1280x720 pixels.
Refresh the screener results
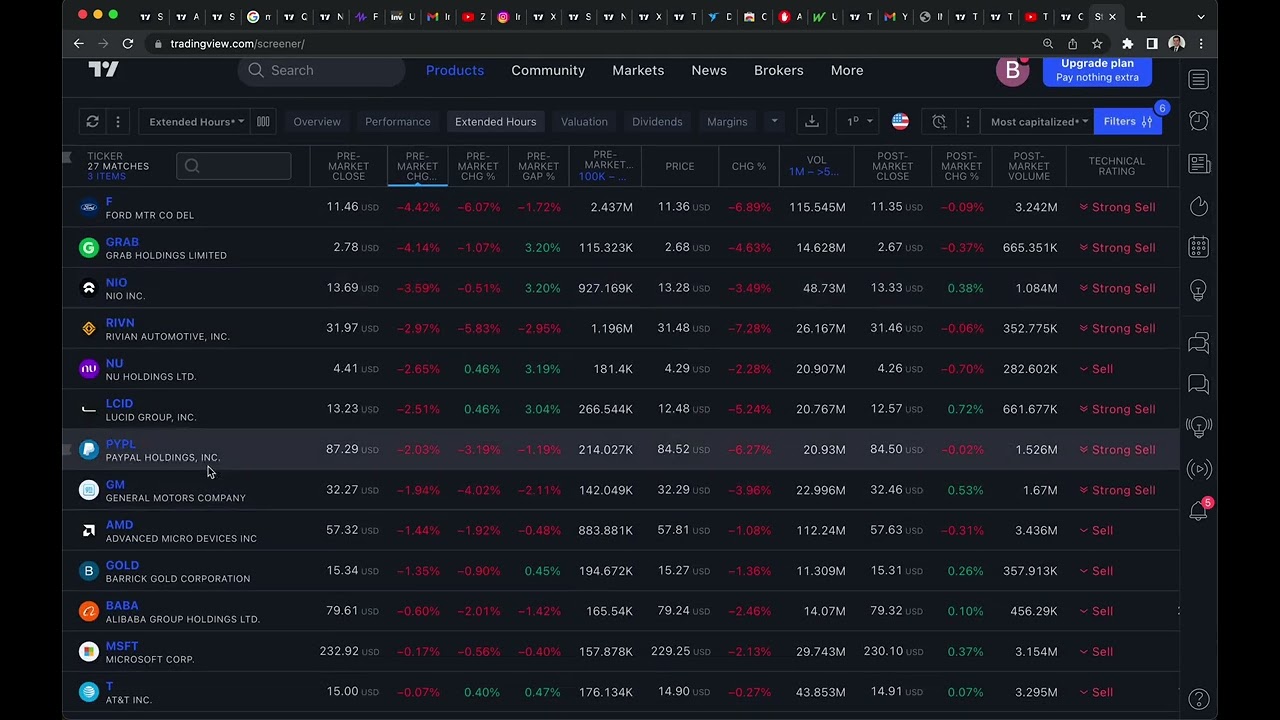point(92,121)
